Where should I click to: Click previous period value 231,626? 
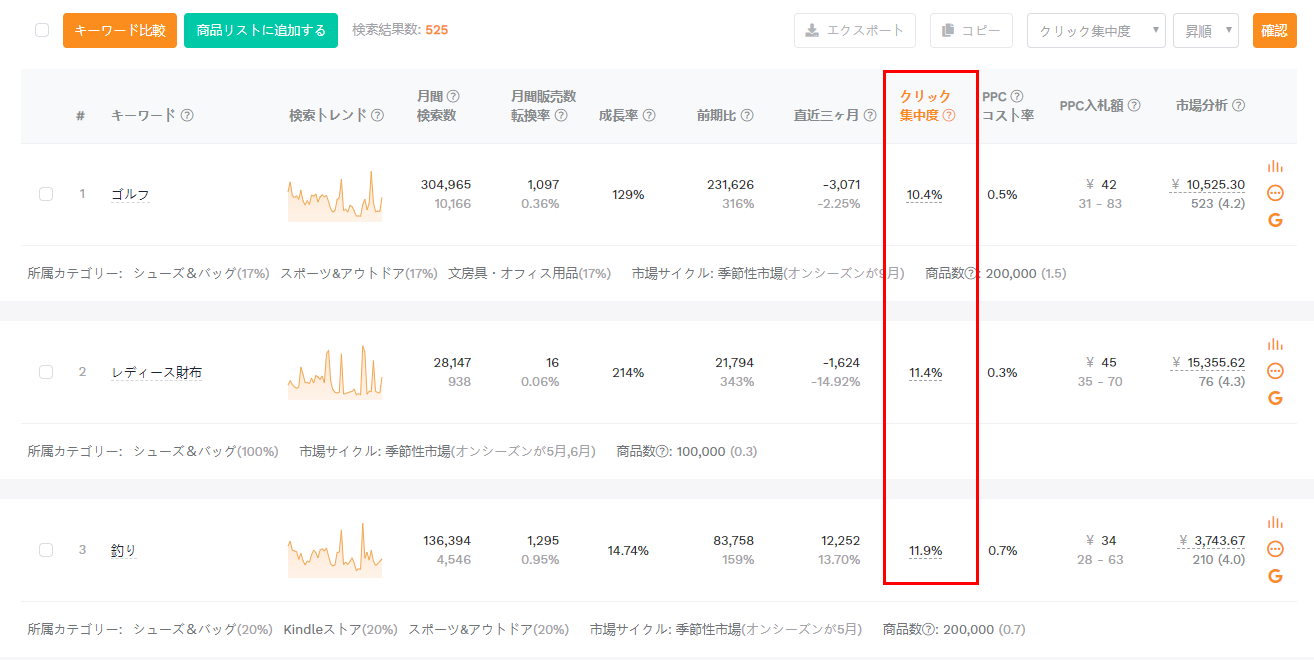point(730,184)
